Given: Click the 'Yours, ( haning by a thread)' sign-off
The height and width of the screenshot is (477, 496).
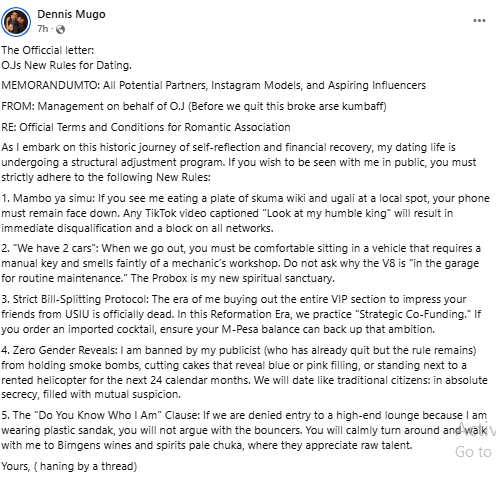Looking at the screenshot, I should (69, 466).
